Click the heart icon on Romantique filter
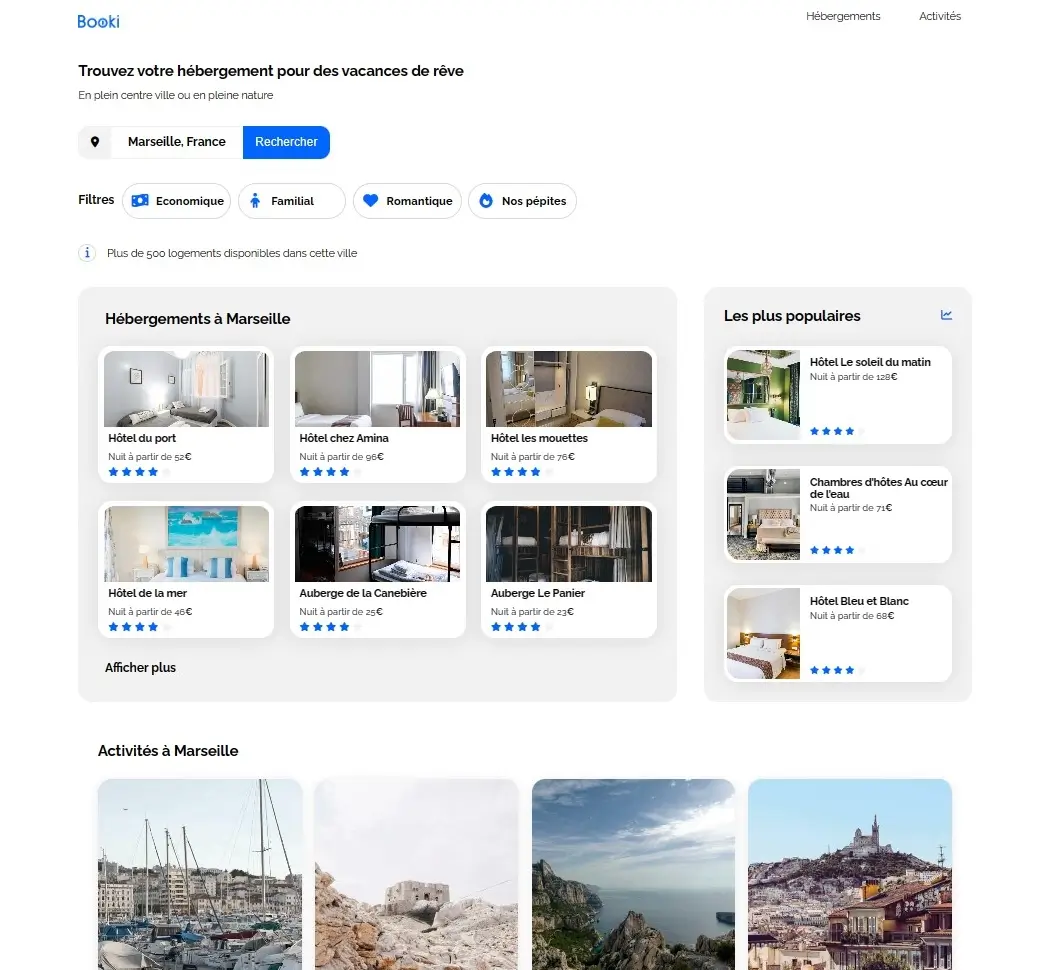Screen dimensions: 1050x970 click(370, 200)
